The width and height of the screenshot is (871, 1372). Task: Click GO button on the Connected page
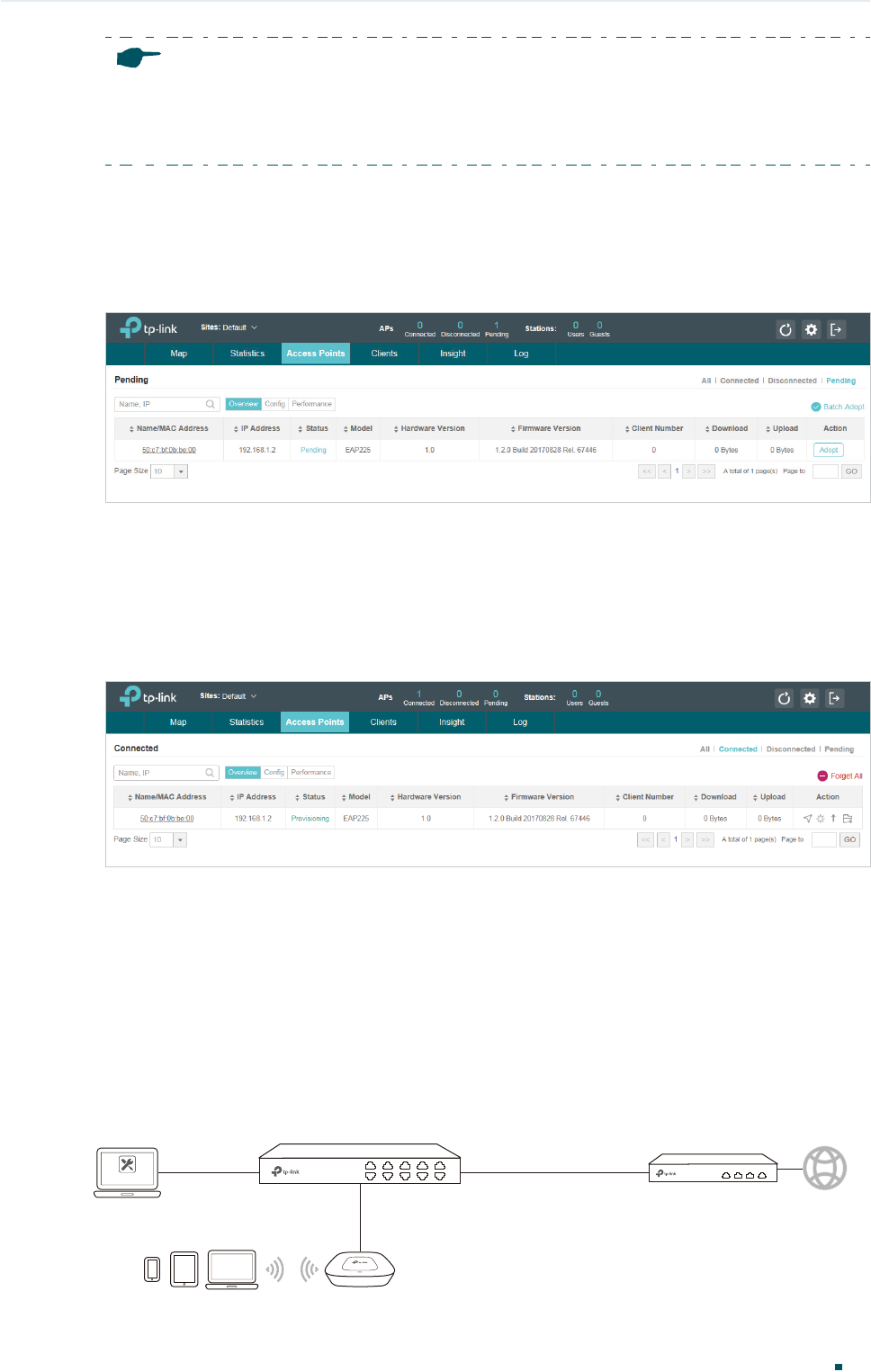click(x=849, y=839)
